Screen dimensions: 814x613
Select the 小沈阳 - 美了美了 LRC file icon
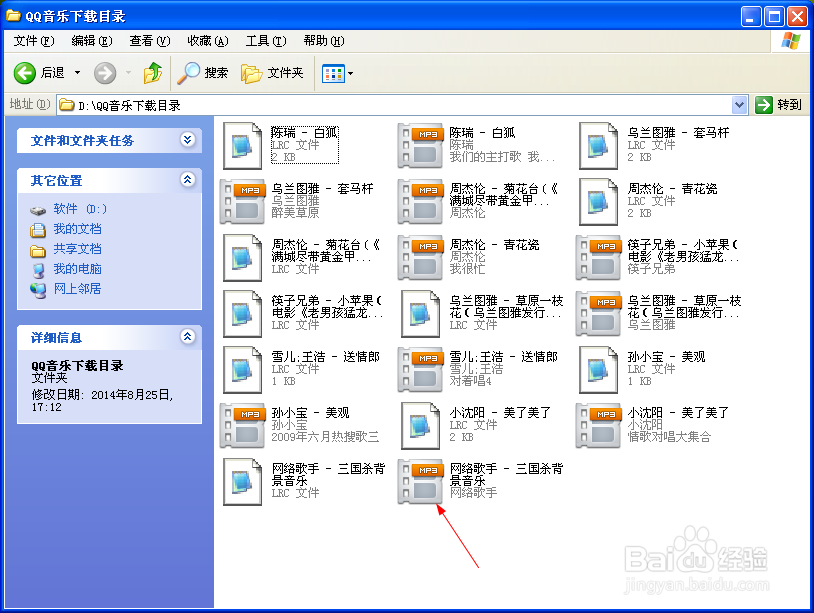pyautogui.click(x=420, y=426)
